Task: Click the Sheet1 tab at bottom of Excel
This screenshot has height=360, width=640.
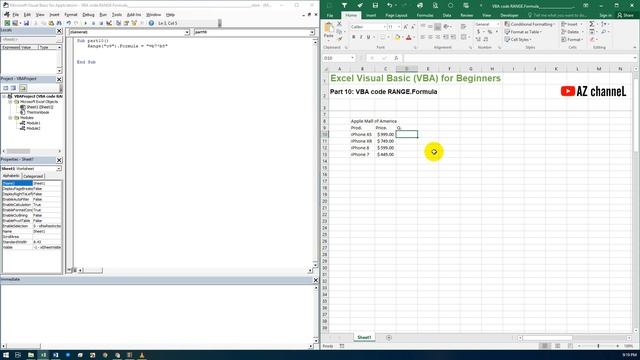Action: [x=364, y=338]
